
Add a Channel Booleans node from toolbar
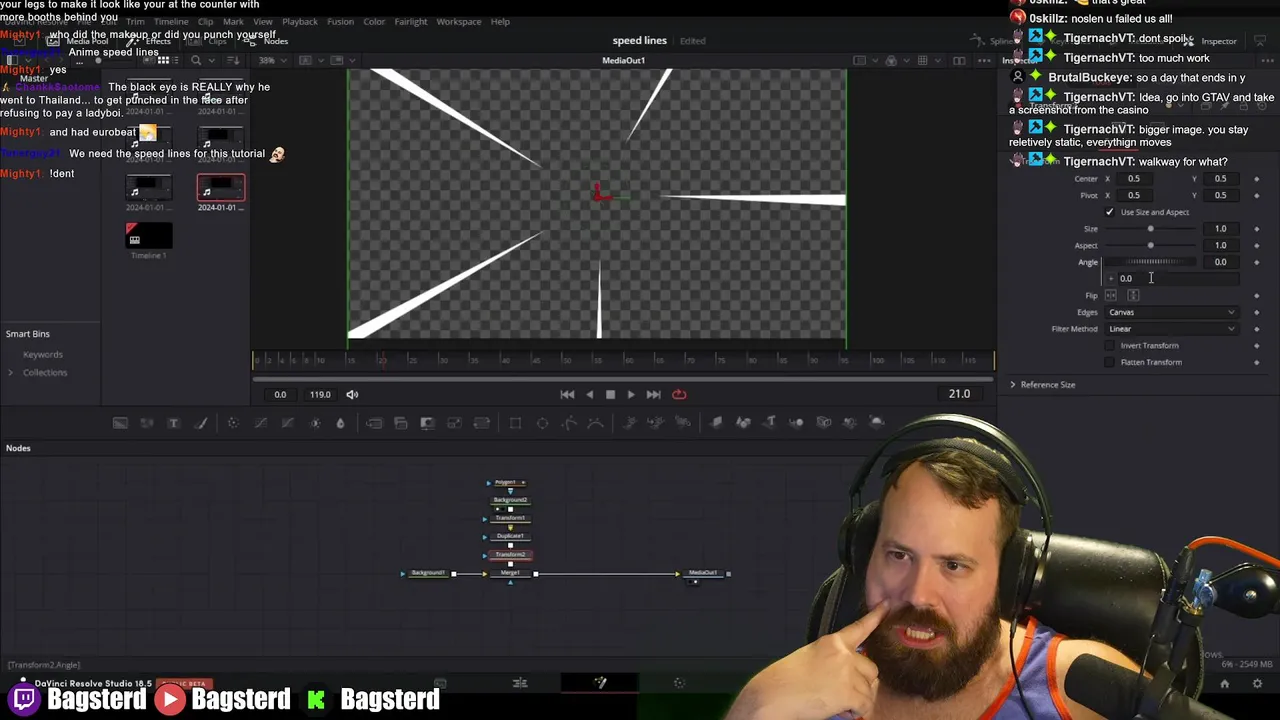401,423
